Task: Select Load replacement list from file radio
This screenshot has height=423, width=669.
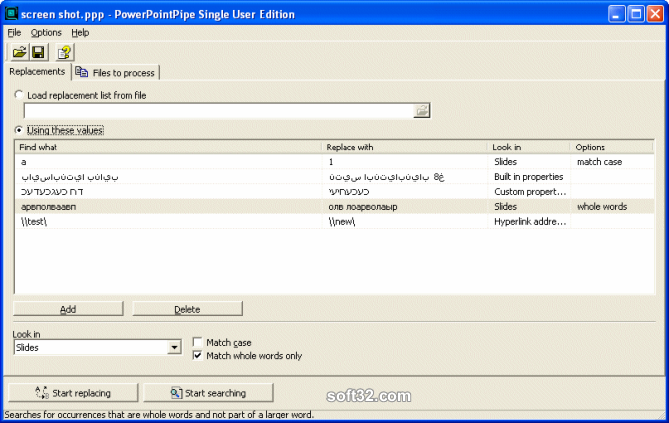Action: (19, 95)
